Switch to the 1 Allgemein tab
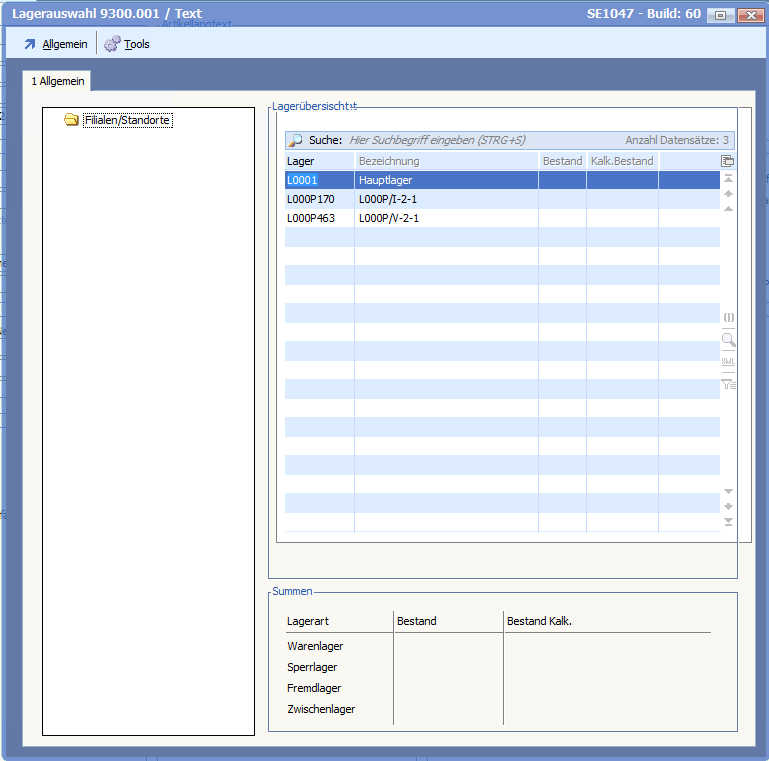The image size is (769, 761). (x=58, y=81)
